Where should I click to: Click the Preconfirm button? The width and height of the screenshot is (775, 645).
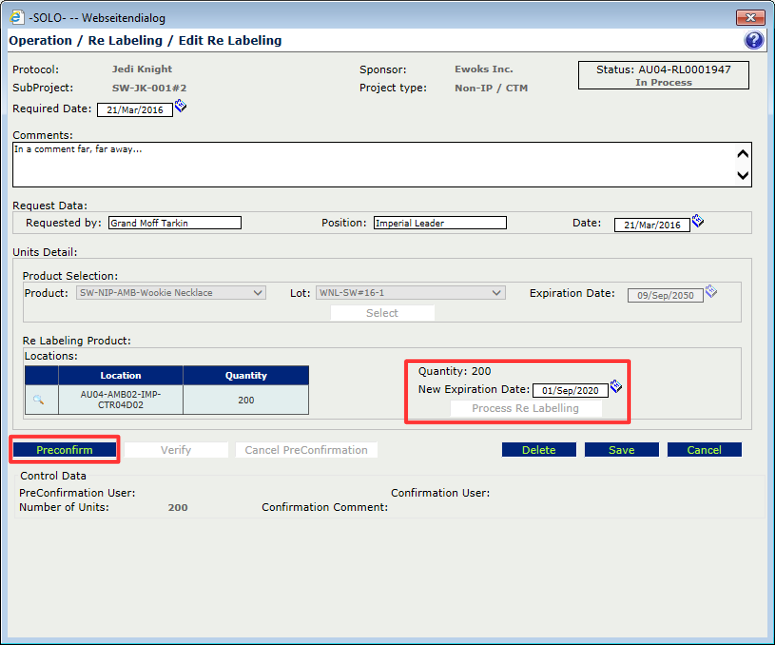coord(65,450)
